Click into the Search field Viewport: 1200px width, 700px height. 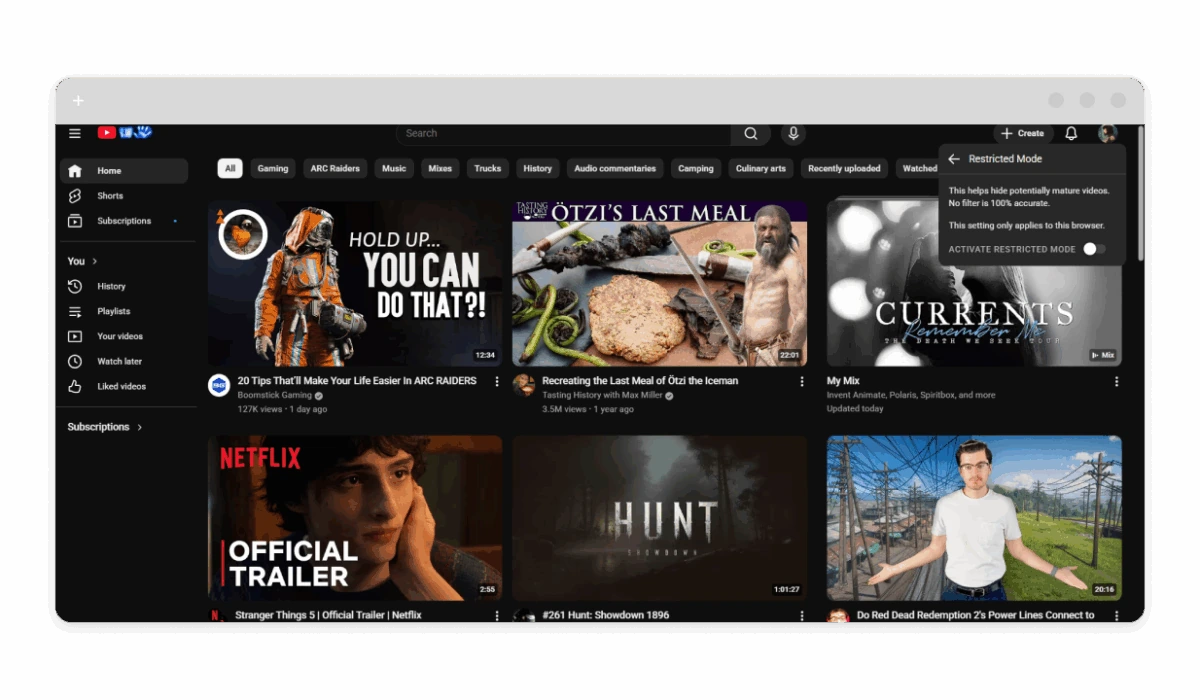coord(565,133)
